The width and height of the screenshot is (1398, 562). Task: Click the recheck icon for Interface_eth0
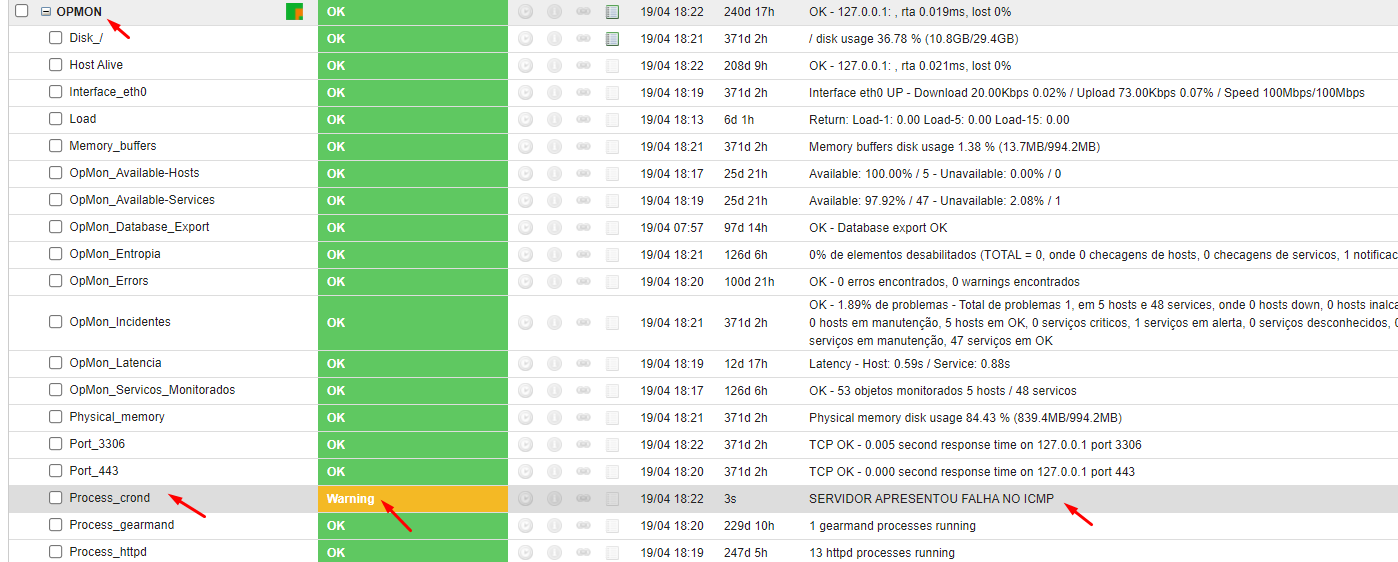526,93
